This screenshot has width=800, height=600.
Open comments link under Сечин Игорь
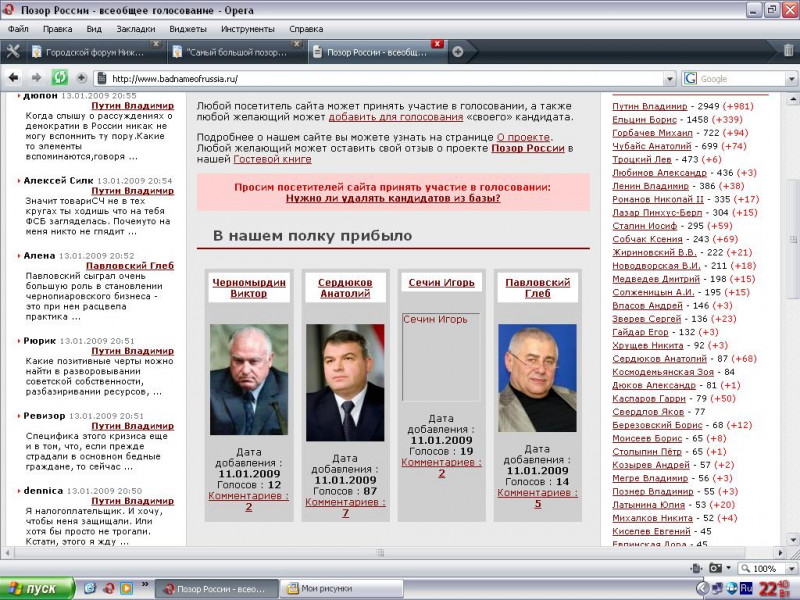click(x=441, y=468)
